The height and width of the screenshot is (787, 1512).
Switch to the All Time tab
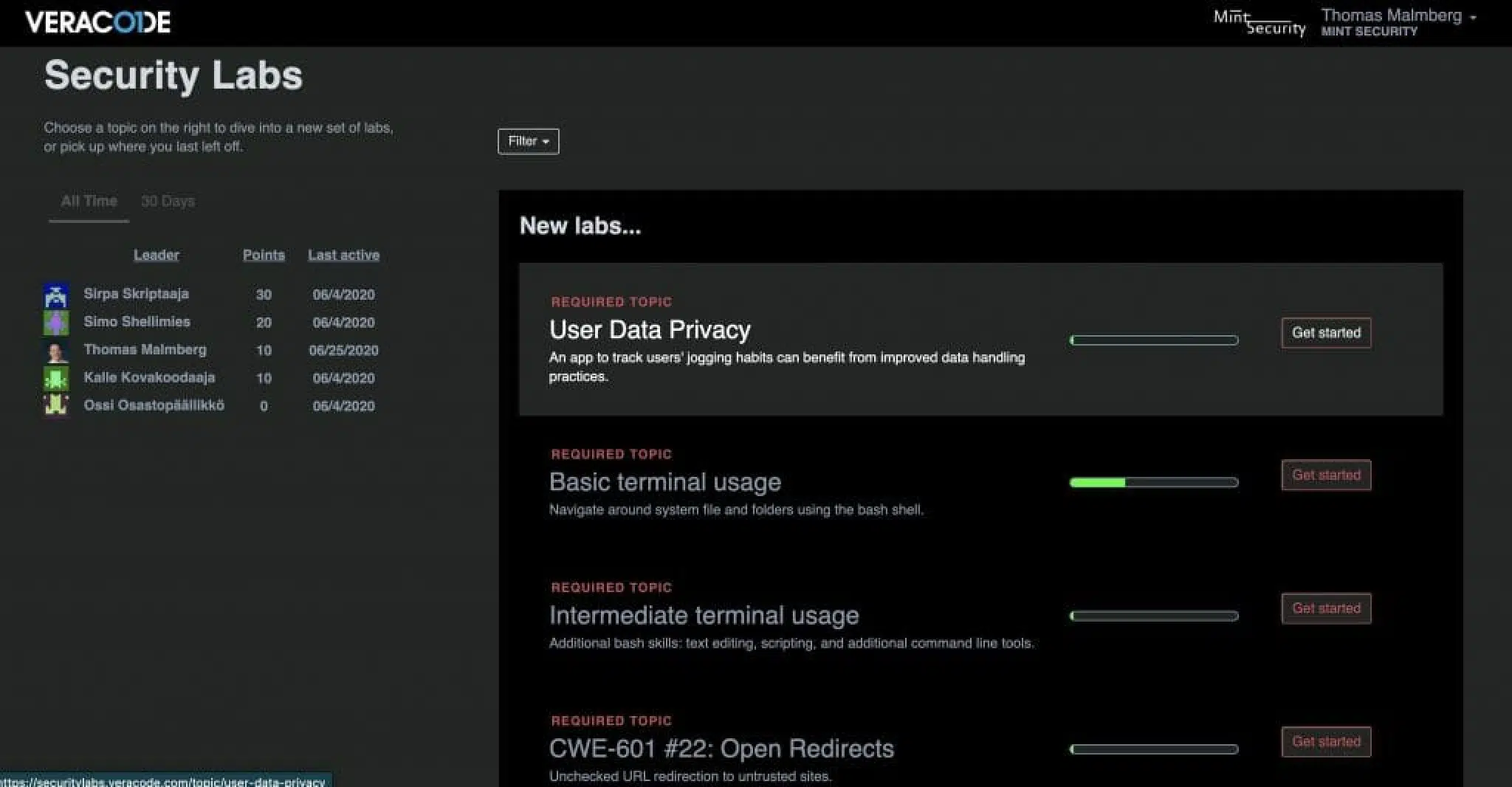[89, 201]
